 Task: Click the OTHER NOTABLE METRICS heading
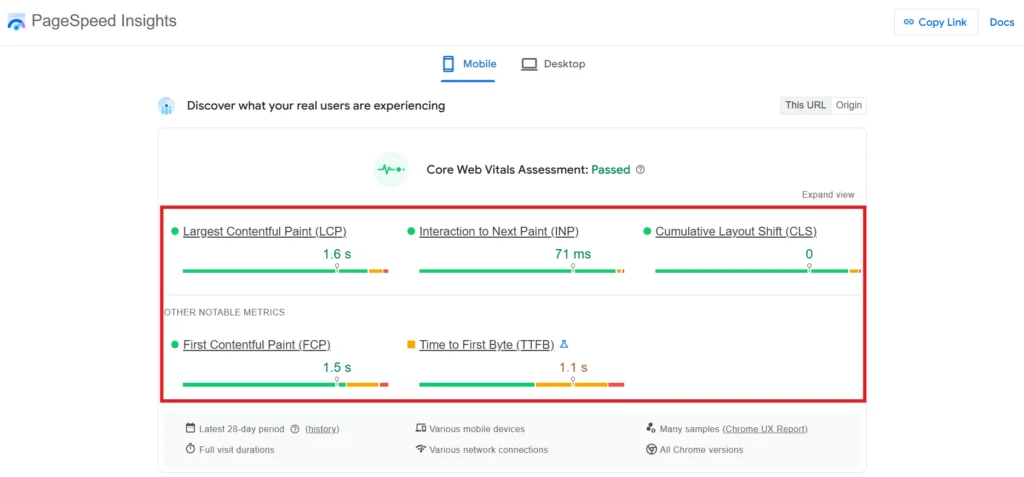point(224,312)
